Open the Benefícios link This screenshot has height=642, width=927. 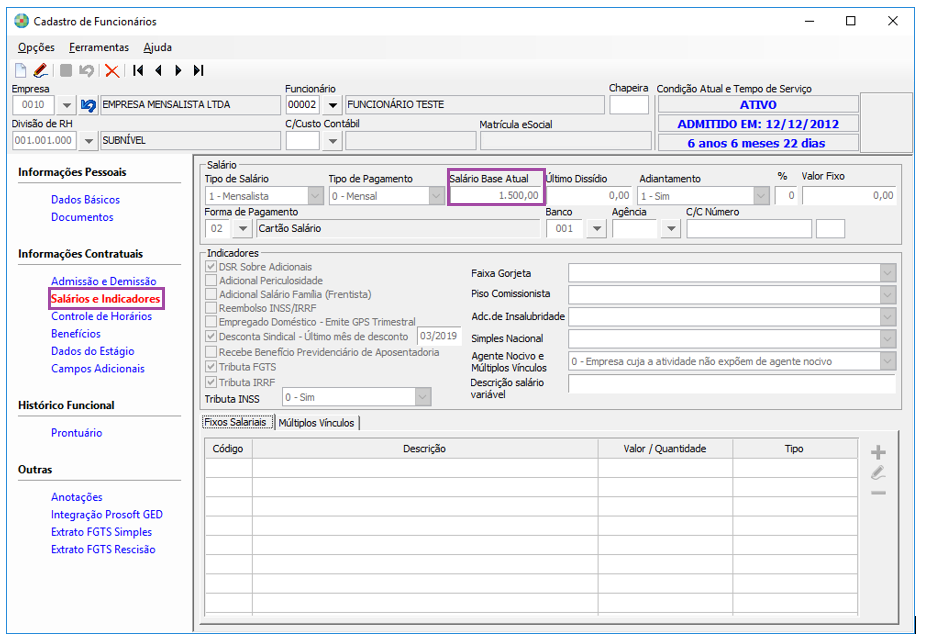tap(76, 333)
